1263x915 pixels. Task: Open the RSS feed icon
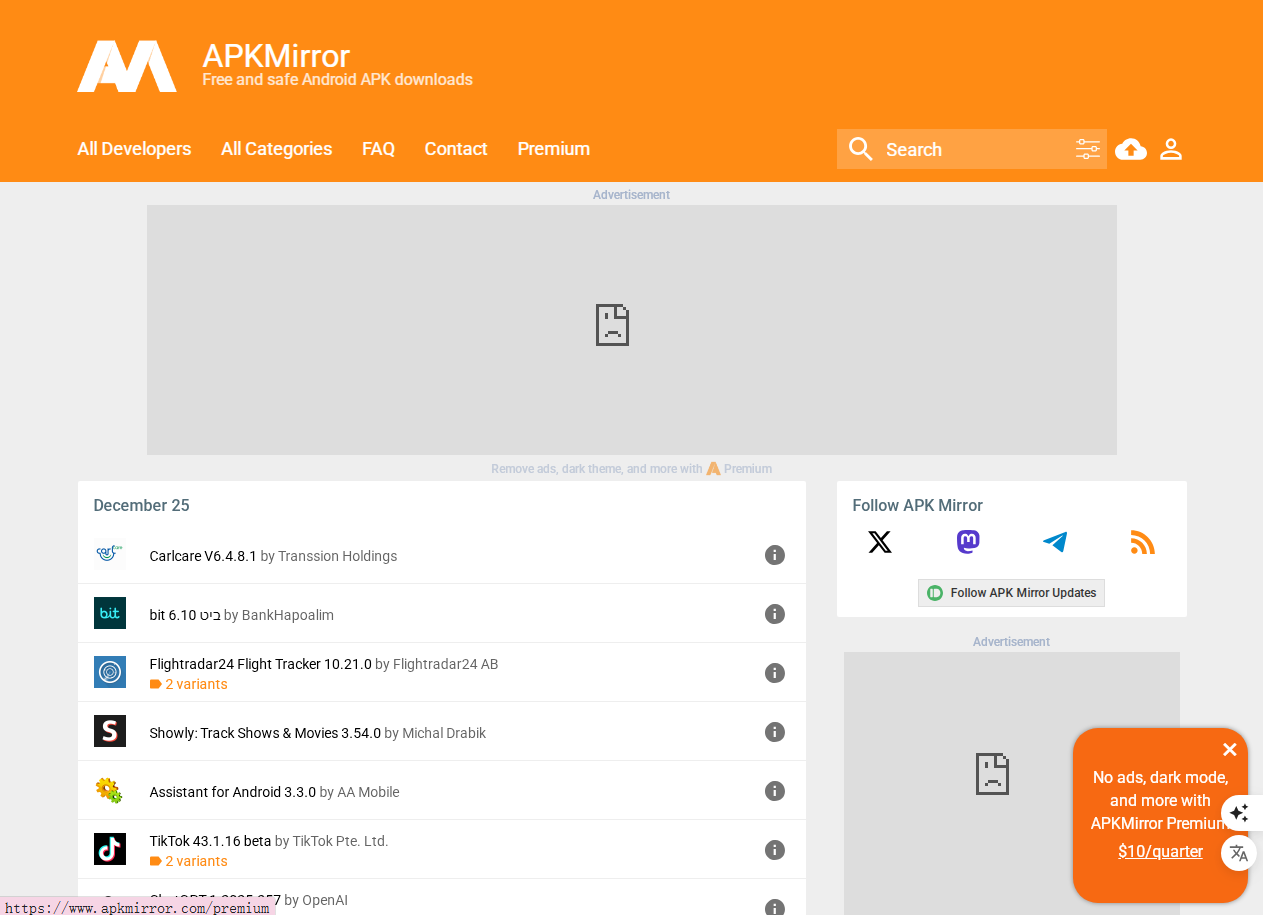click(1142, 542)
